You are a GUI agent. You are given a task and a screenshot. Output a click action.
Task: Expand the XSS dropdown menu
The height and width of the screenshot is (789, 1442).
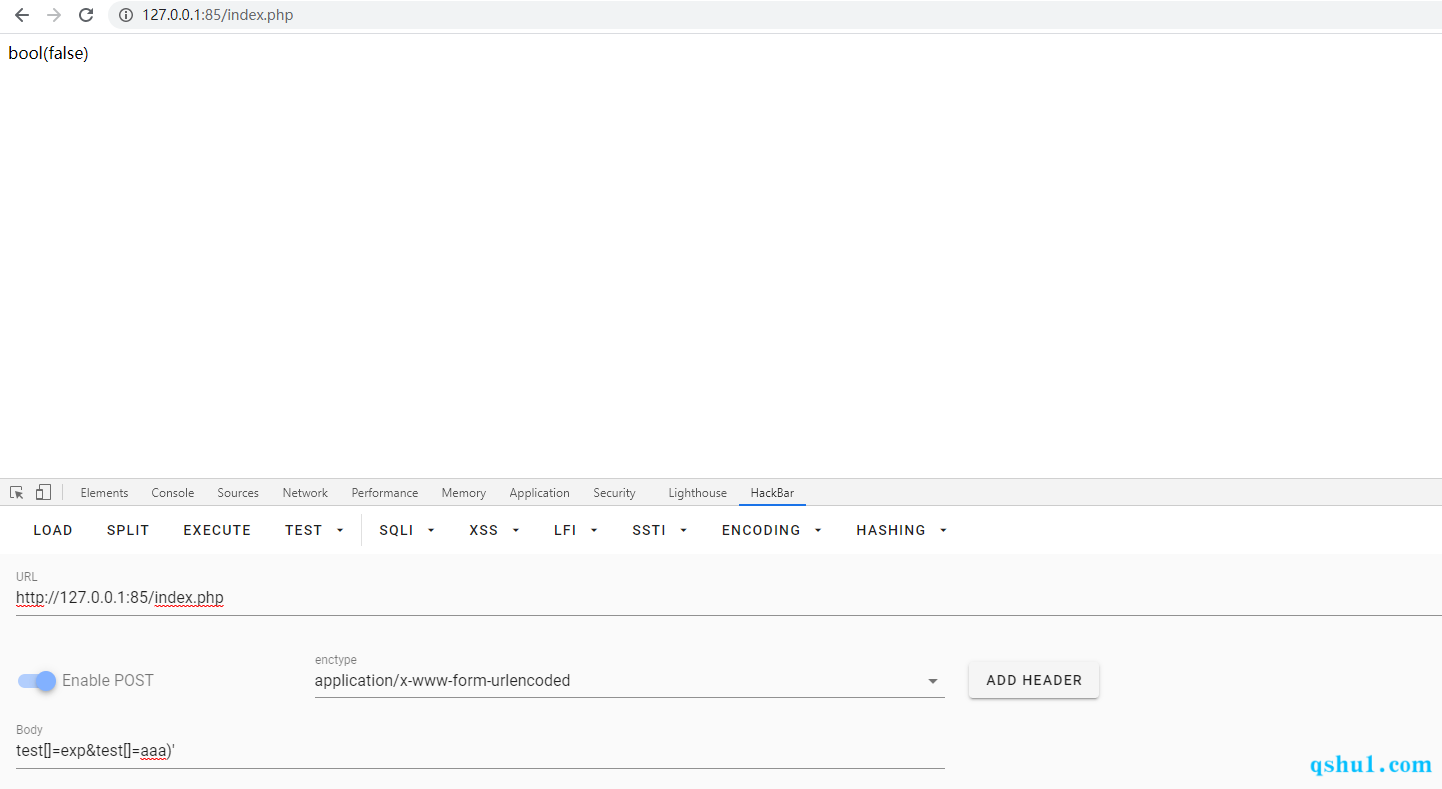point(494,530)
